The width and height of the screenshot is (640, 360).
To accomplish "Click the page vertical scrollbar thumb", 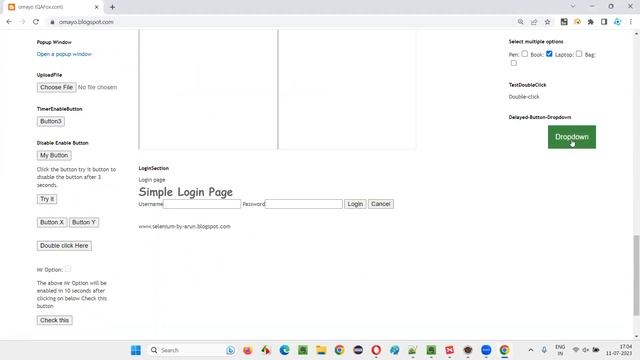I will tap(636, 276).
